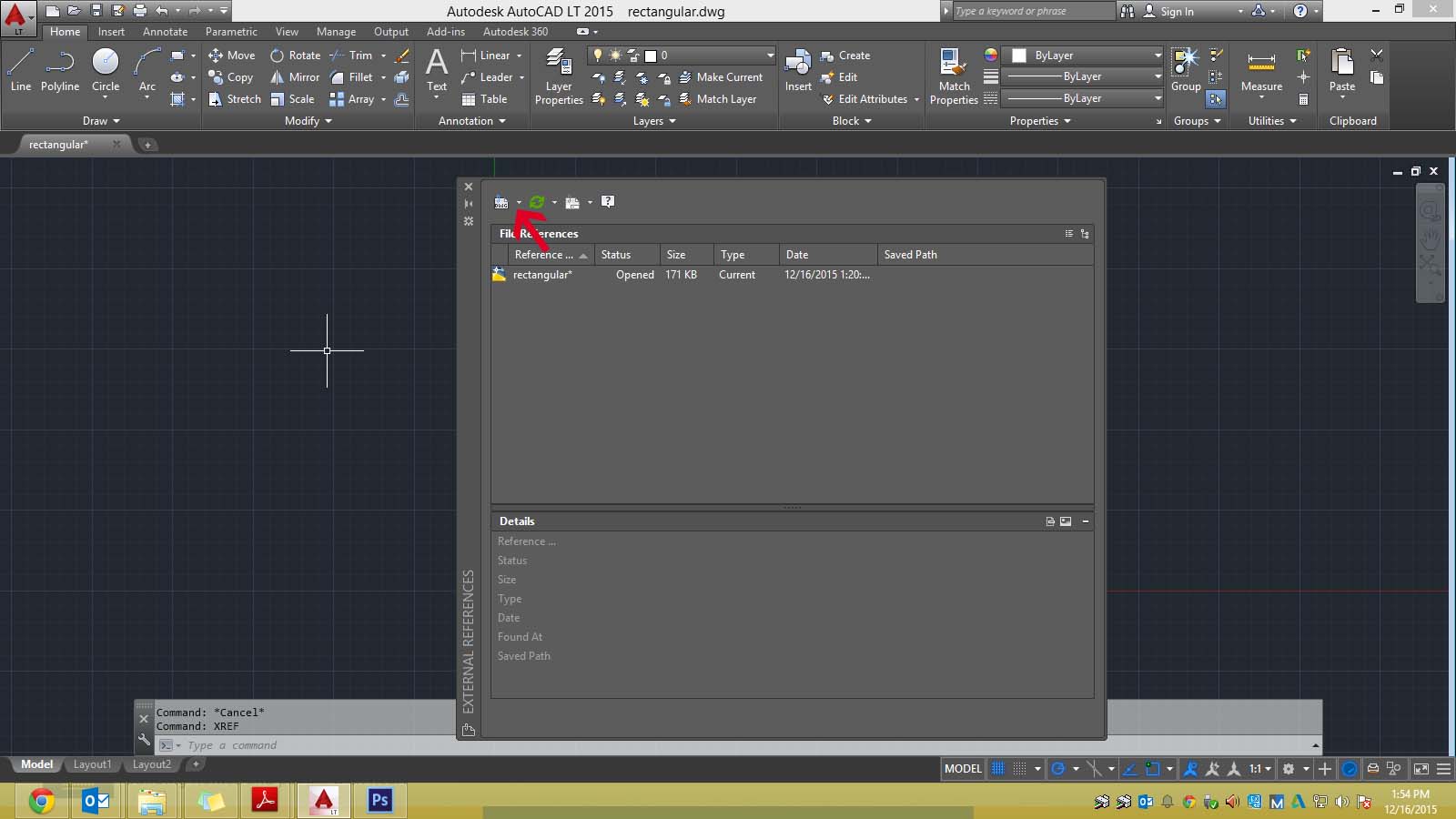Screen dimensions: 1456x819
Task: Expand the Draw panel
Action: pos(100,121)
